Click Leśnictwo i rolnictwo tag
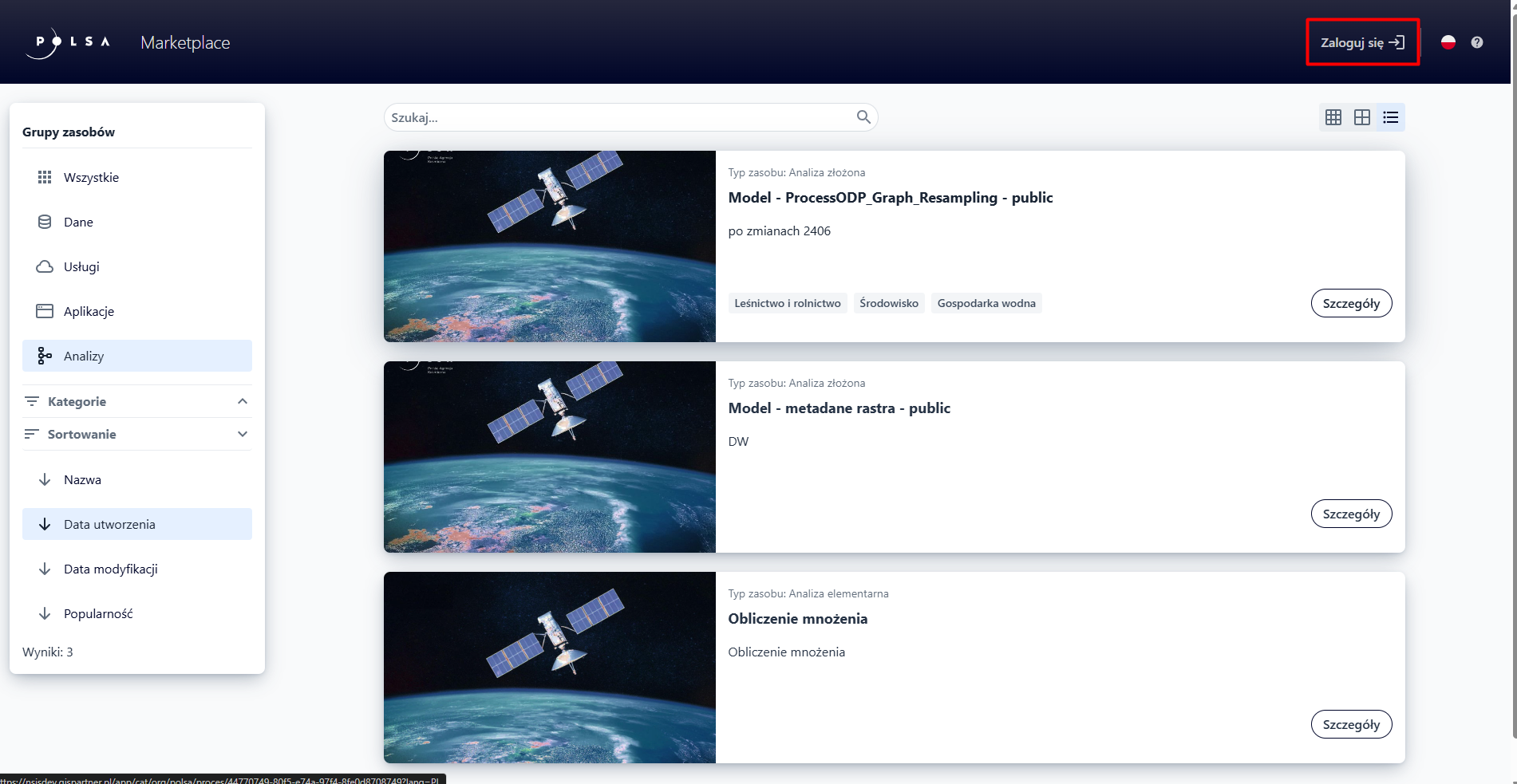Screen dimensions: 1517x784 click(788, 303)
